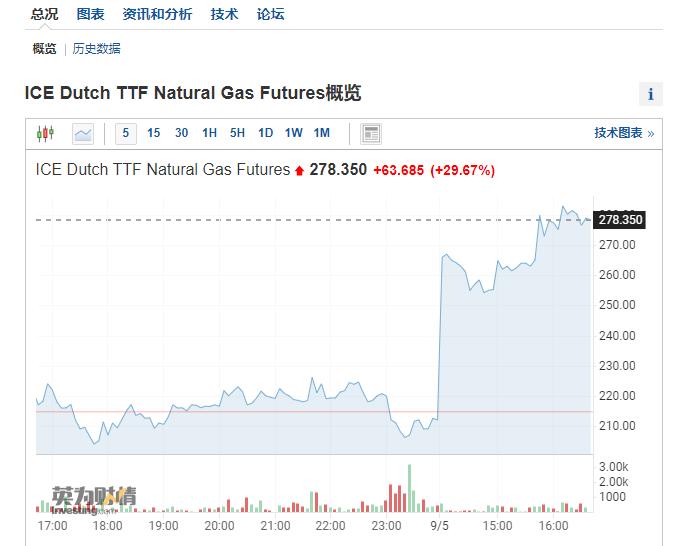The image size is (678, 546).
Task: Open the 技术图表 link
Action: point(624,133)
